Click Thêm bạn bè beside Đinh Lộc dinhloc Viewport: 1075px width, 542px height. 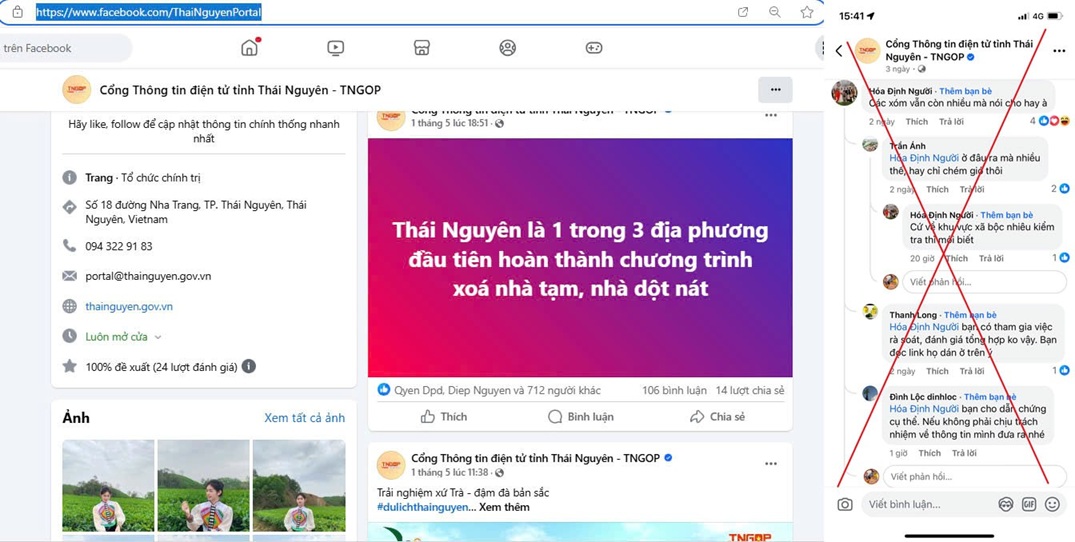[990, 397]
